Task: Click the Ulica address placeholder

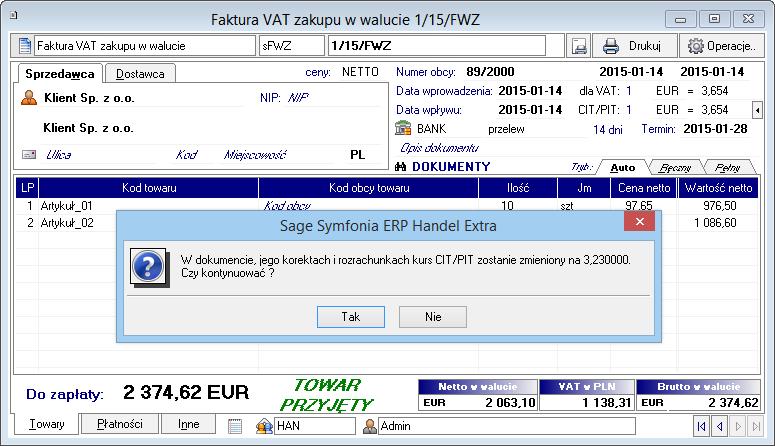Action: (x=58, y=155)
